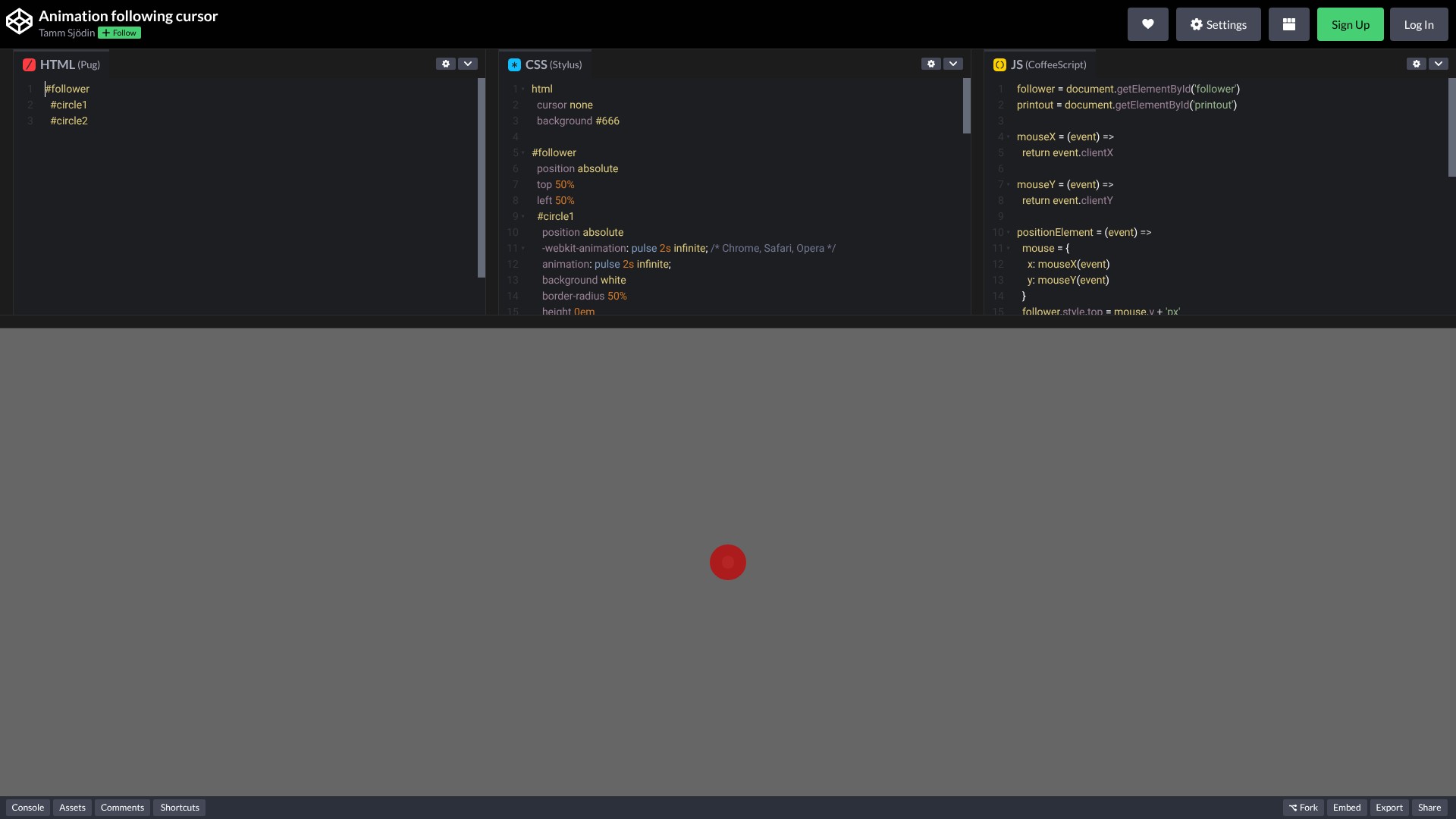Click the Log In button
The width and height of the screenshot is (1456, 819).
tap(1418, 24)
